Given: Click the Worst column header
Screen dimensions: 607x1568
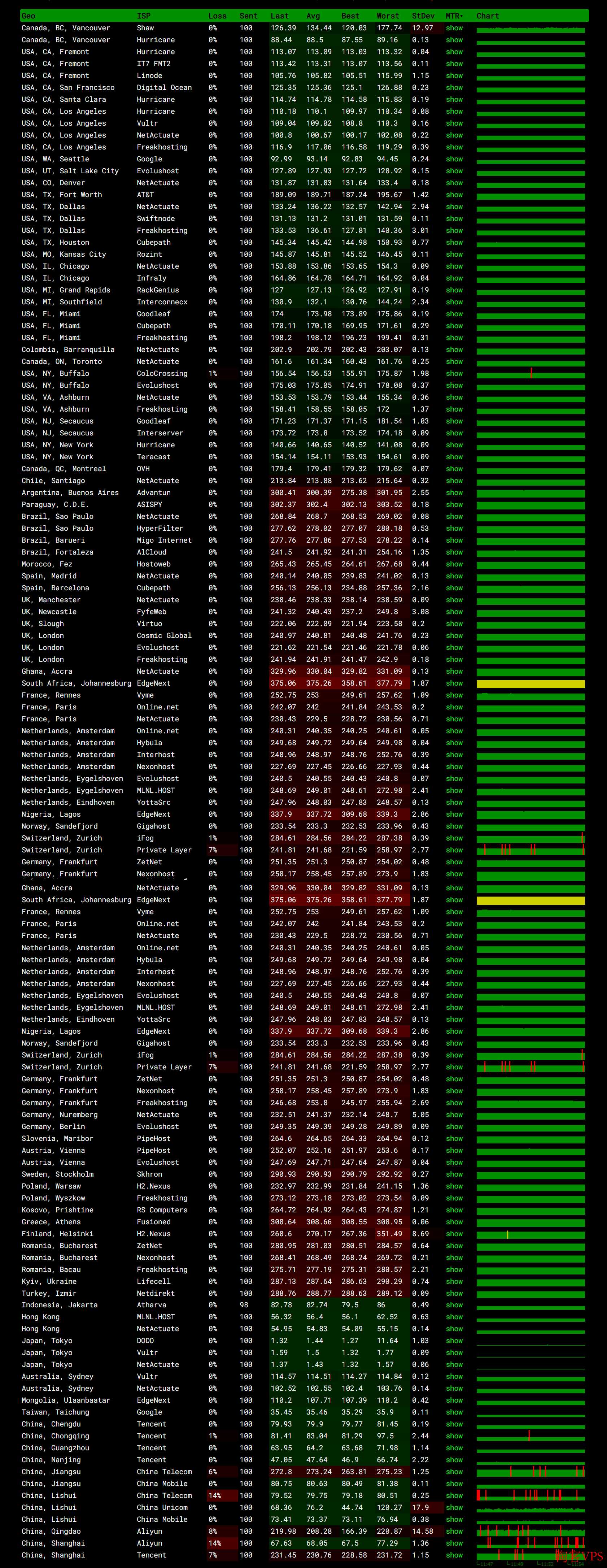Looking at the screenshot, I should (388, 16).
